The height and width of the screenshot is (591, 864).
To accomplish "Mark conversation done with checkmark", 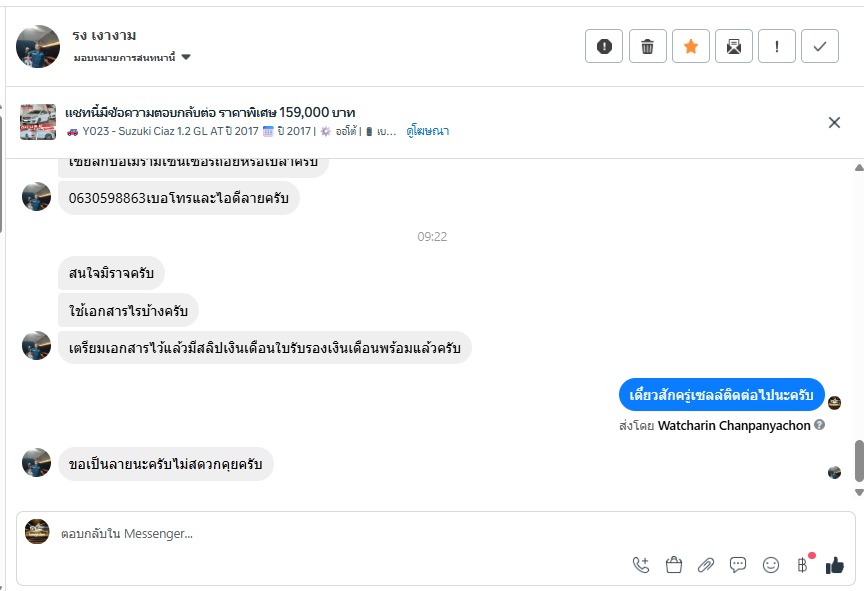I will (x=820, y=46).
